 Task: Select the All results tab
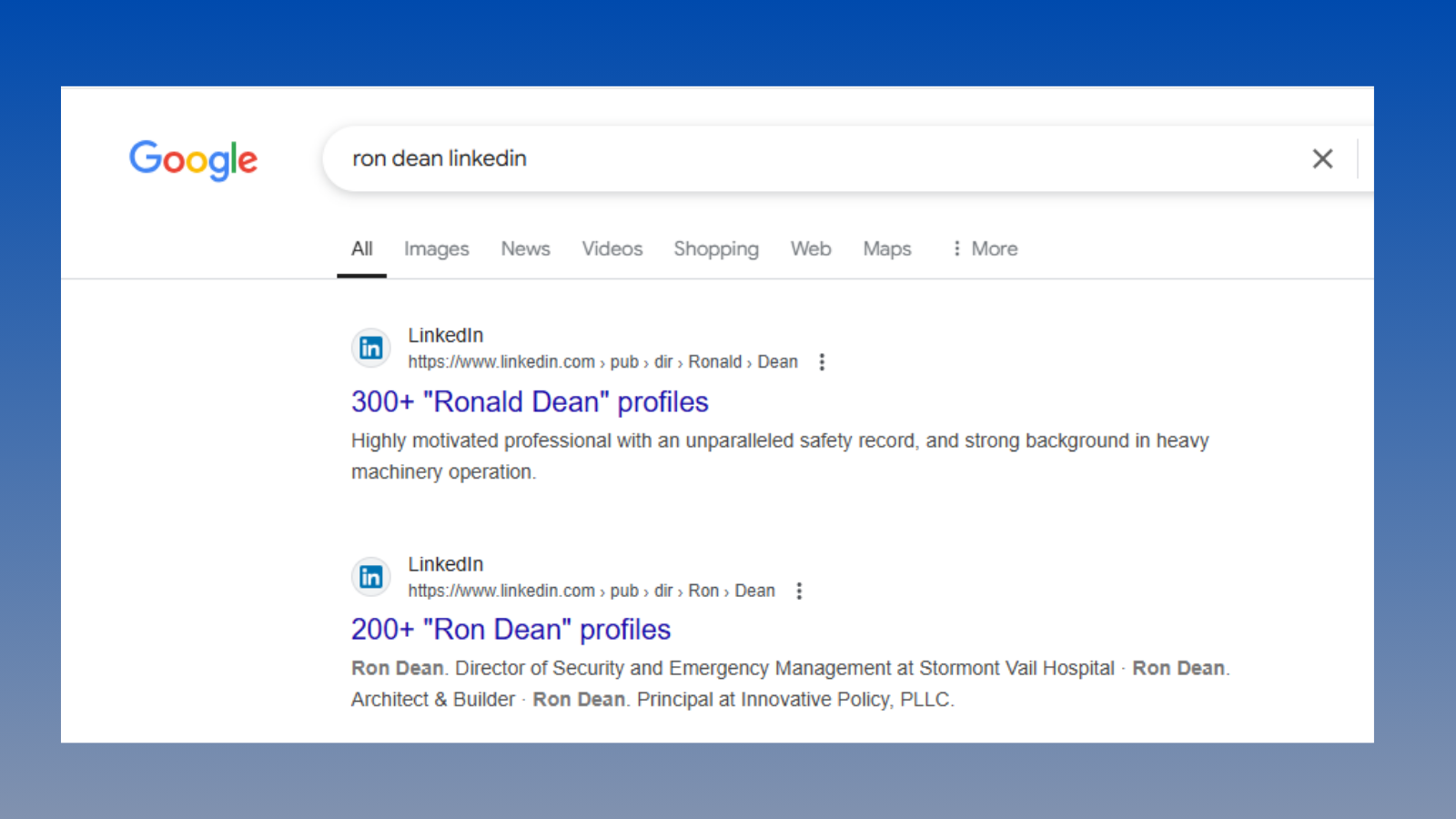tap(362, 248)
